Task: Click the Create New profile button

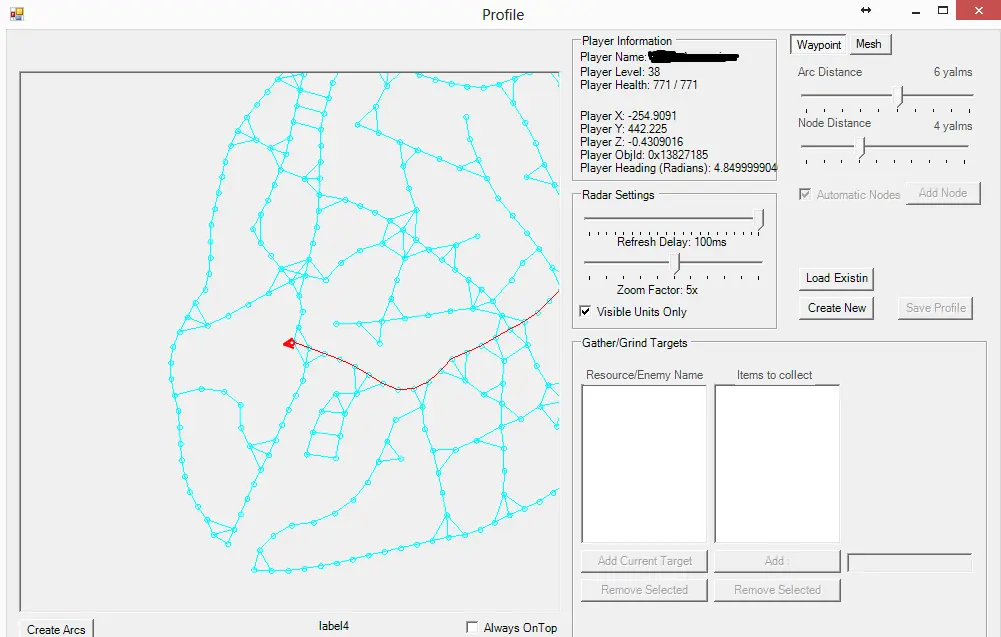Action: [x=837, y=308]
